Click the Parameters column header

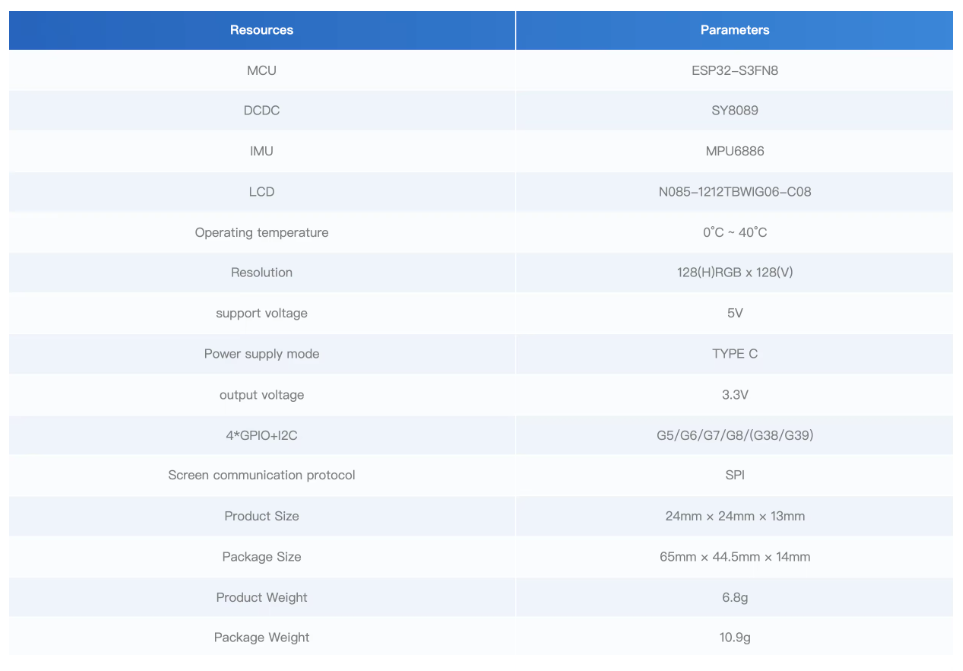735,30
